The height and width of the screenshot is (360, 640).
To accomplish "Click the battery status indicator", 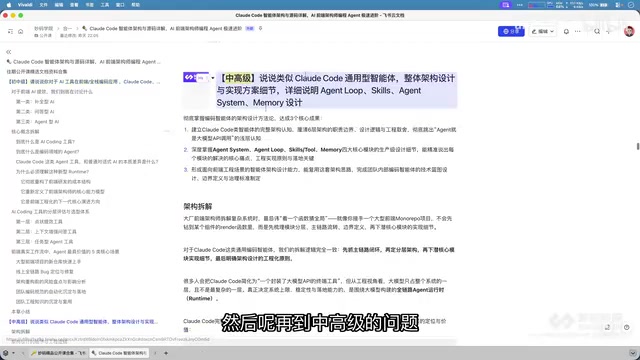I will (x=599, y=5).
